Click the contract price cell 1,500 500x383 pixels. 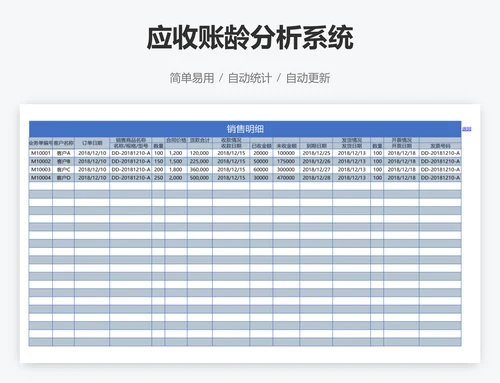coord(176,161)
